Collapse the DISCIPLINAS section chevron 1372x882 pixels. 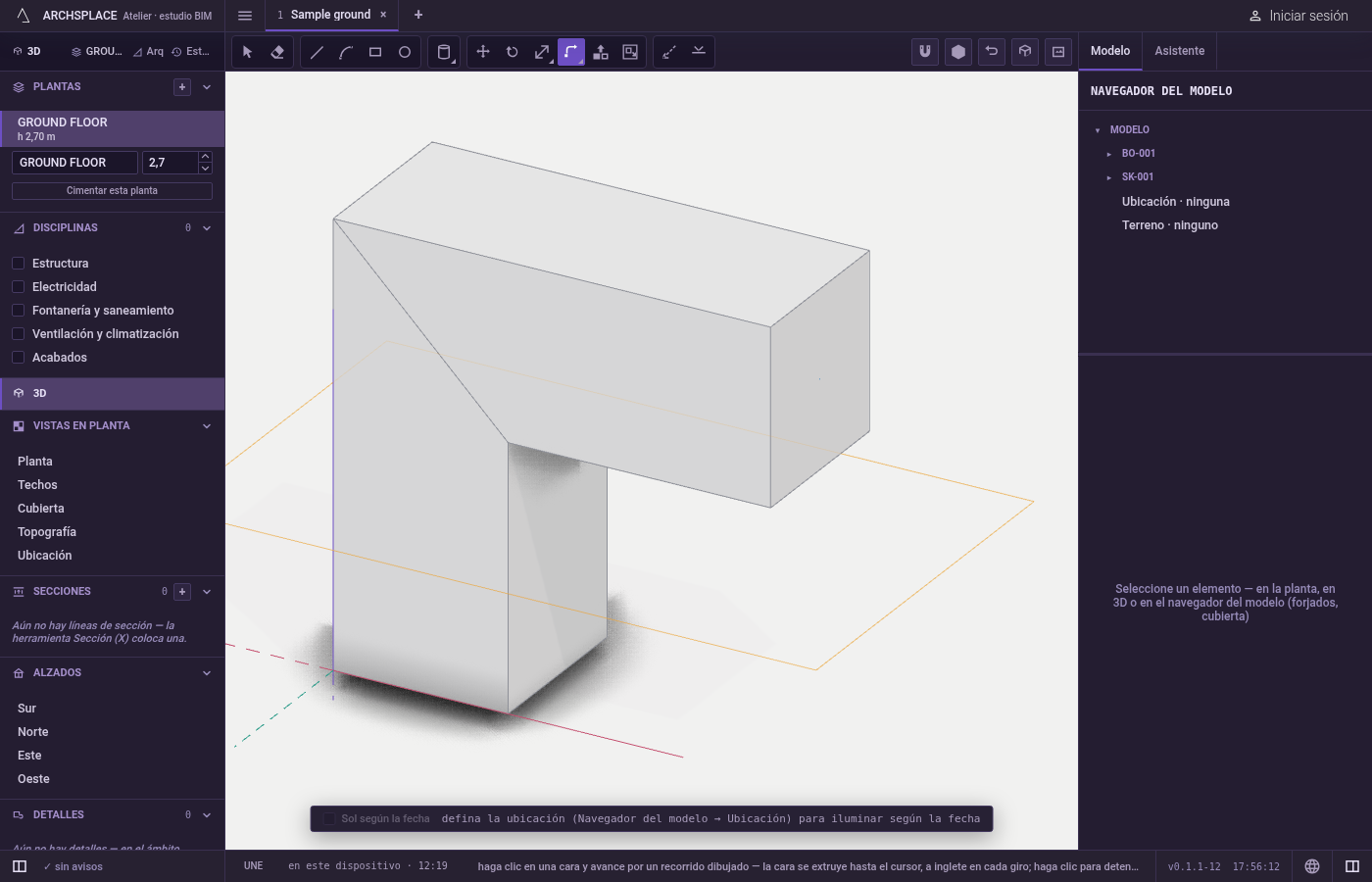[x=207, y=228]
